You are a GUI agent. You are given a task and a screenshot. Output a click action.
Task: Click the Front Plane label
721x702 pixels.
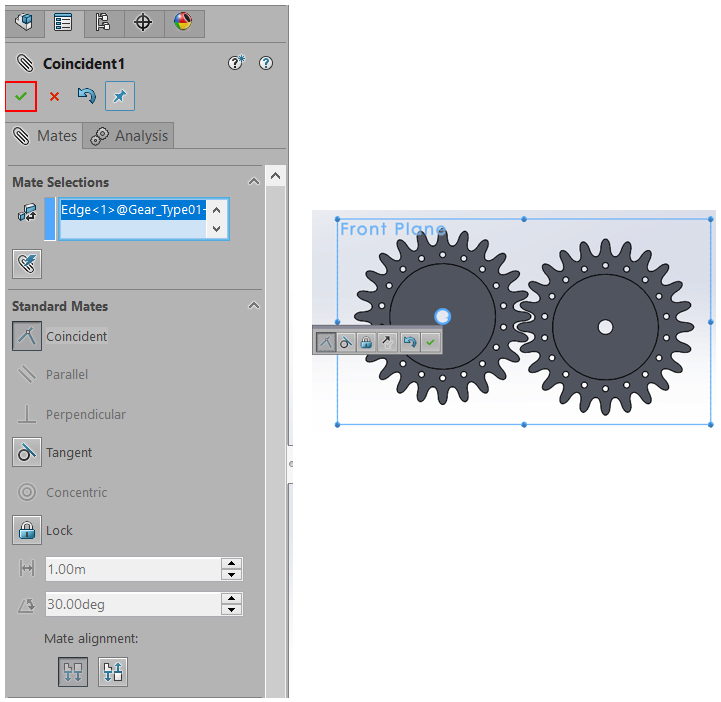[393, 229]
